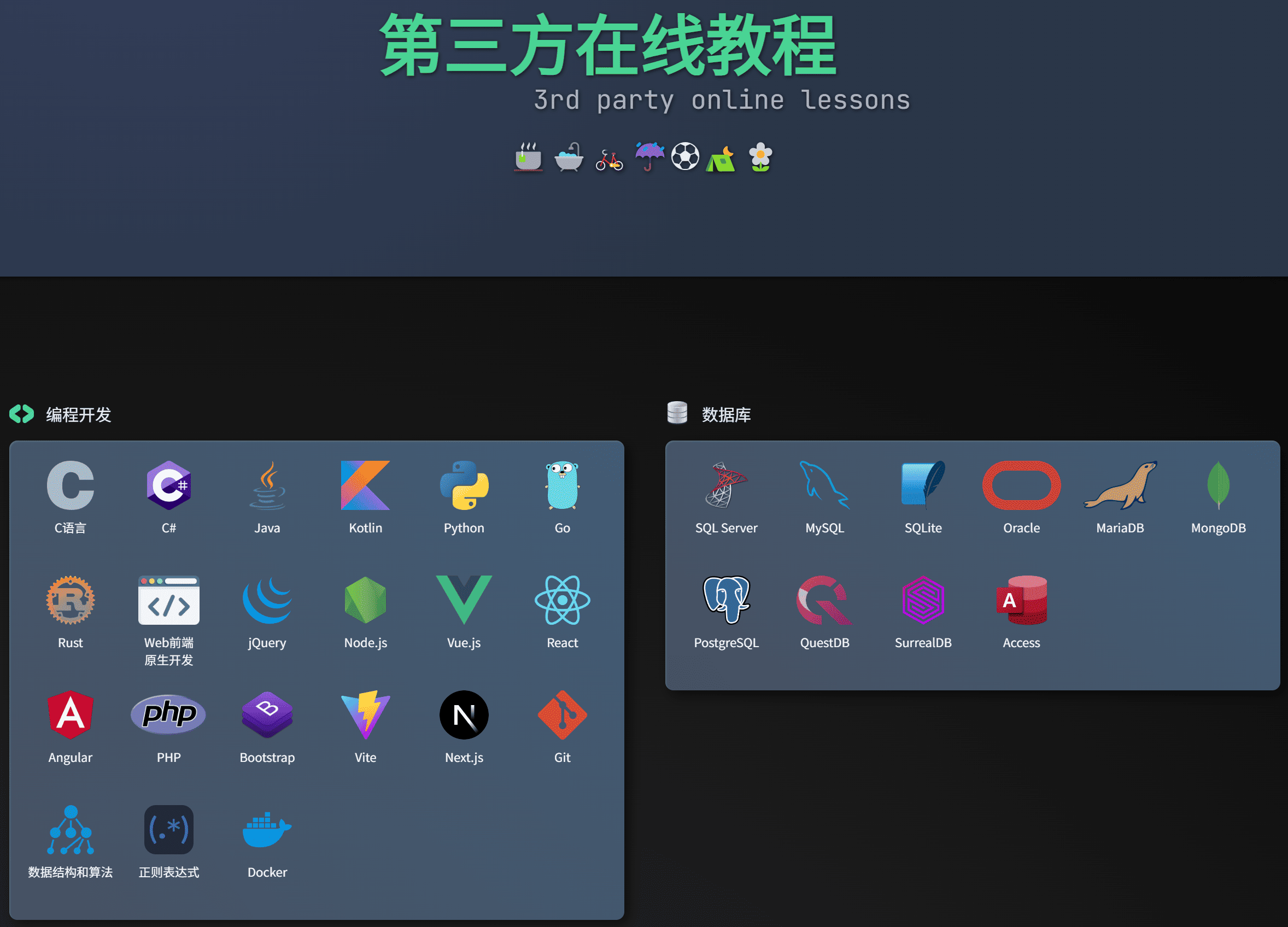The image size is (1288, 927).
Task: Click the React atom icon
Action: pyautogui.click(x=562, y=600)
